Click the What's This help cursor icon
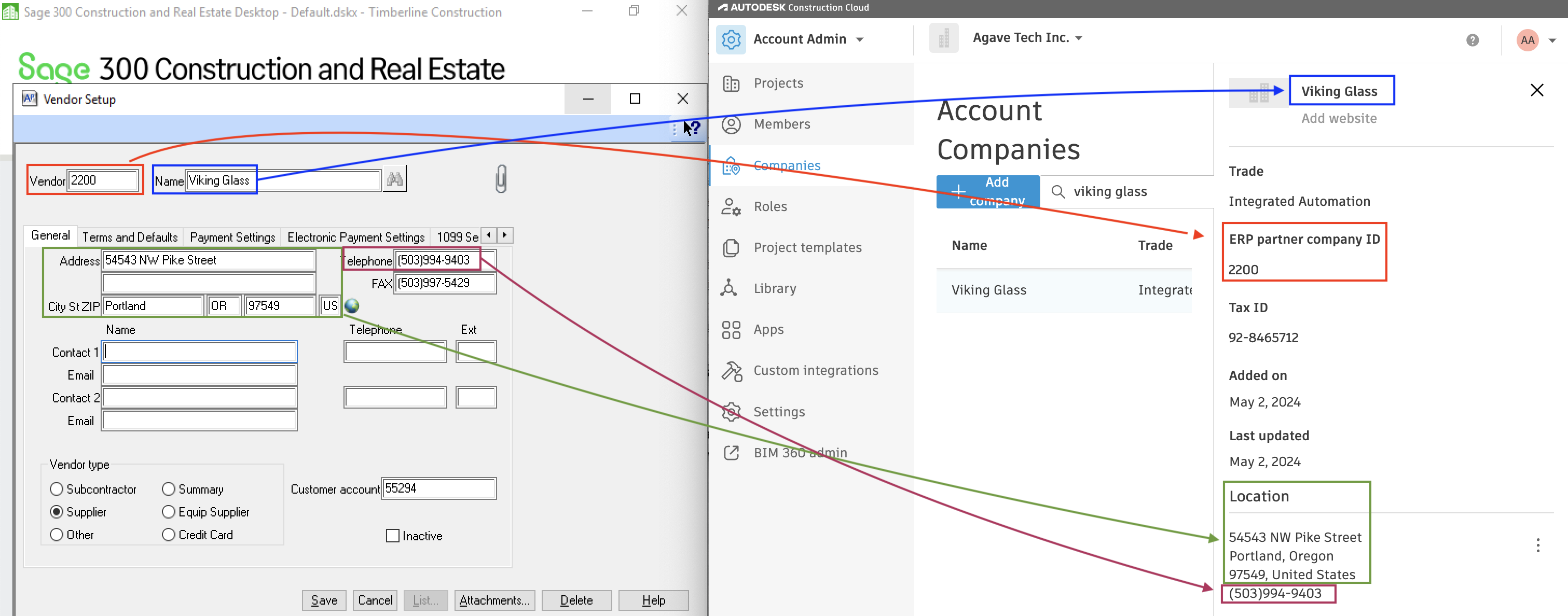This screenshot has width=1568, height=616. click(692, 128)
